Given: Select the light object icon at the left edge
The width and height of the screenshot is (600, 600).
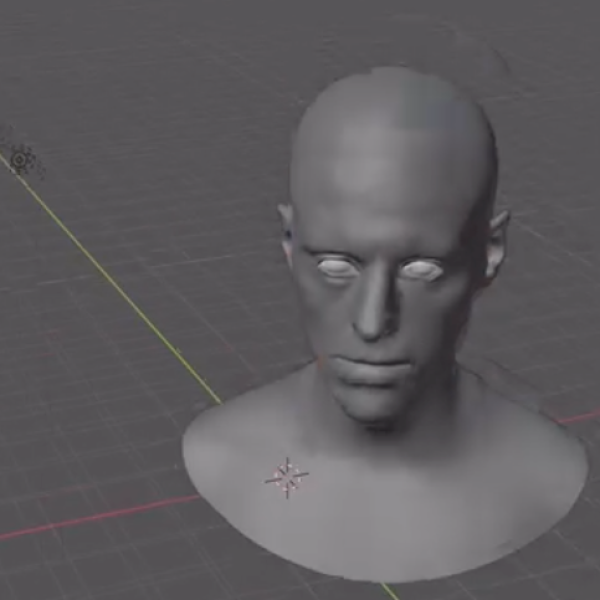Looking at the screenshot, I should tap(22, 159).
